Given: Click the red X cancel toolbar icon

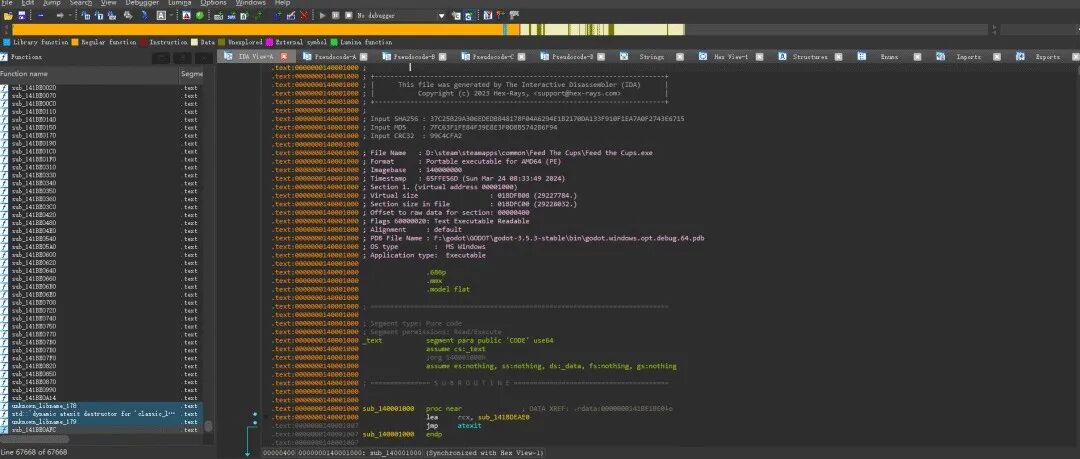Looking at the screenshot, I should [304, 15].
